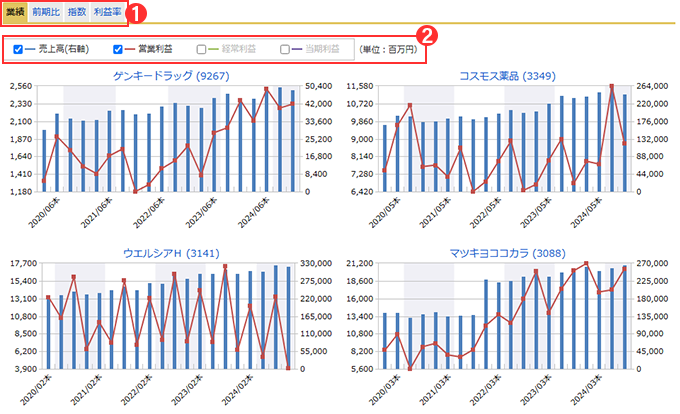Click the blue line swatch next to 売上高
The image size is (680, 414).
[30, 49]
